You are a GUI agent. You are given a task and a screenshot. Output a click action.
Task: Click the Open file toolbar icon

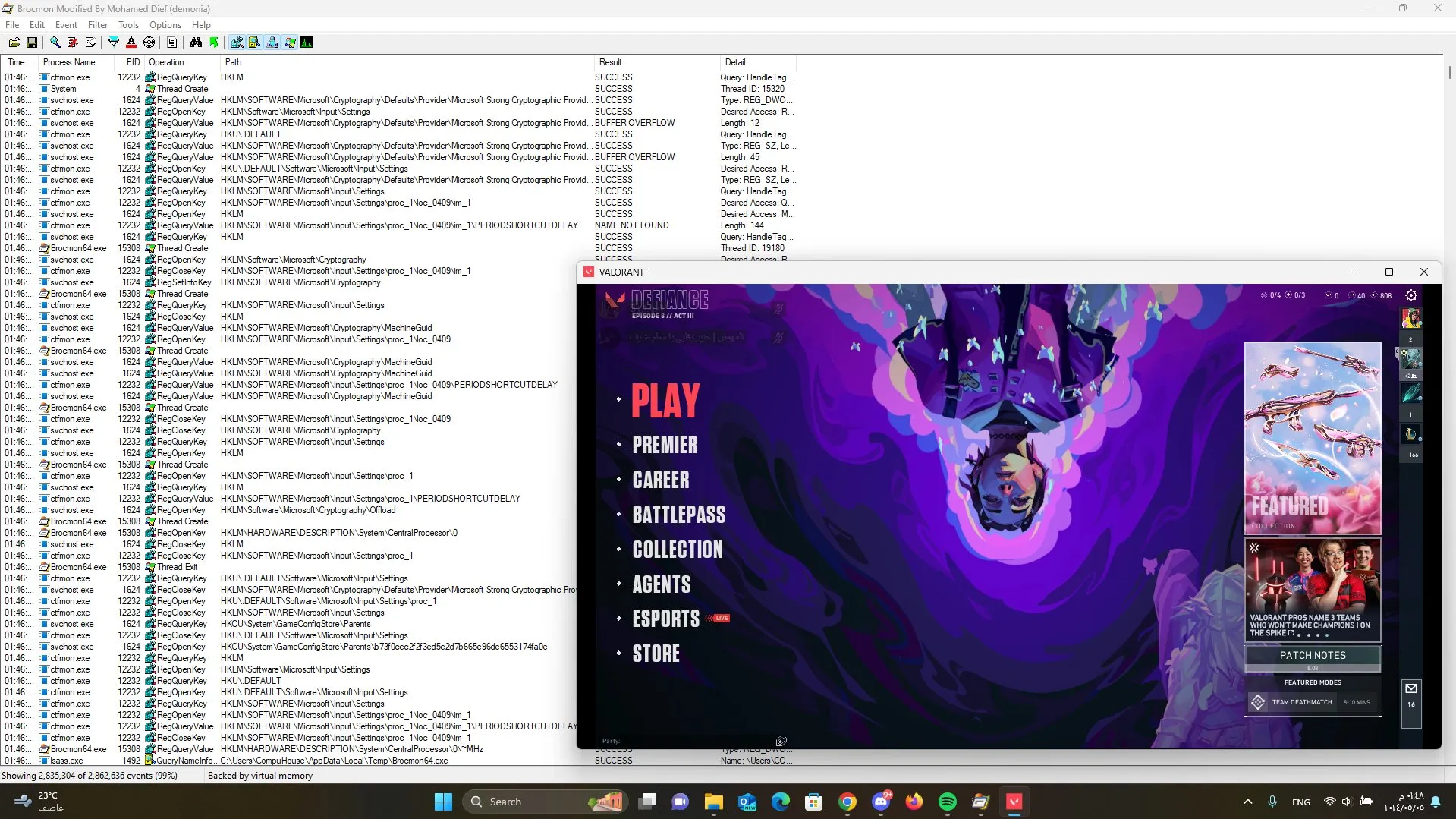click(14, 43)
